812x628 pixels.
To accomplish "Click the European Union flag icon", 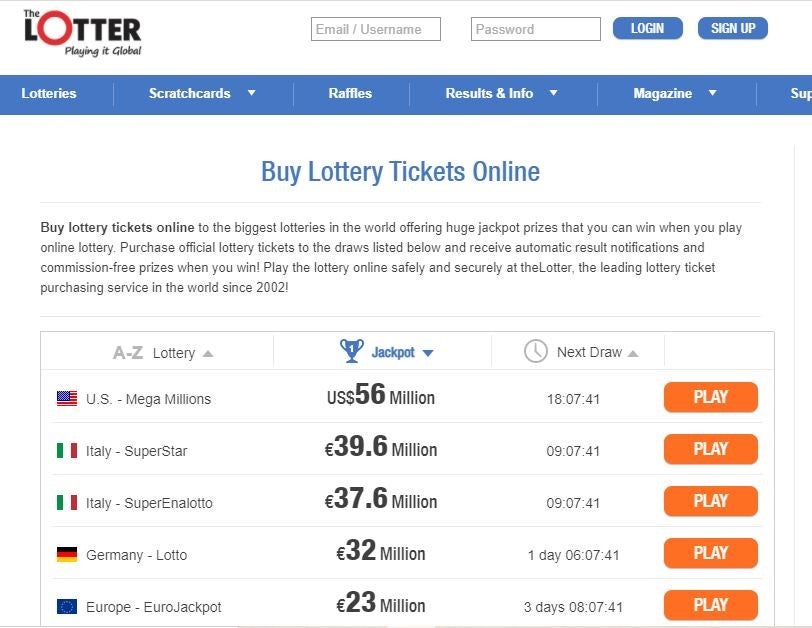I will (67, 606).
